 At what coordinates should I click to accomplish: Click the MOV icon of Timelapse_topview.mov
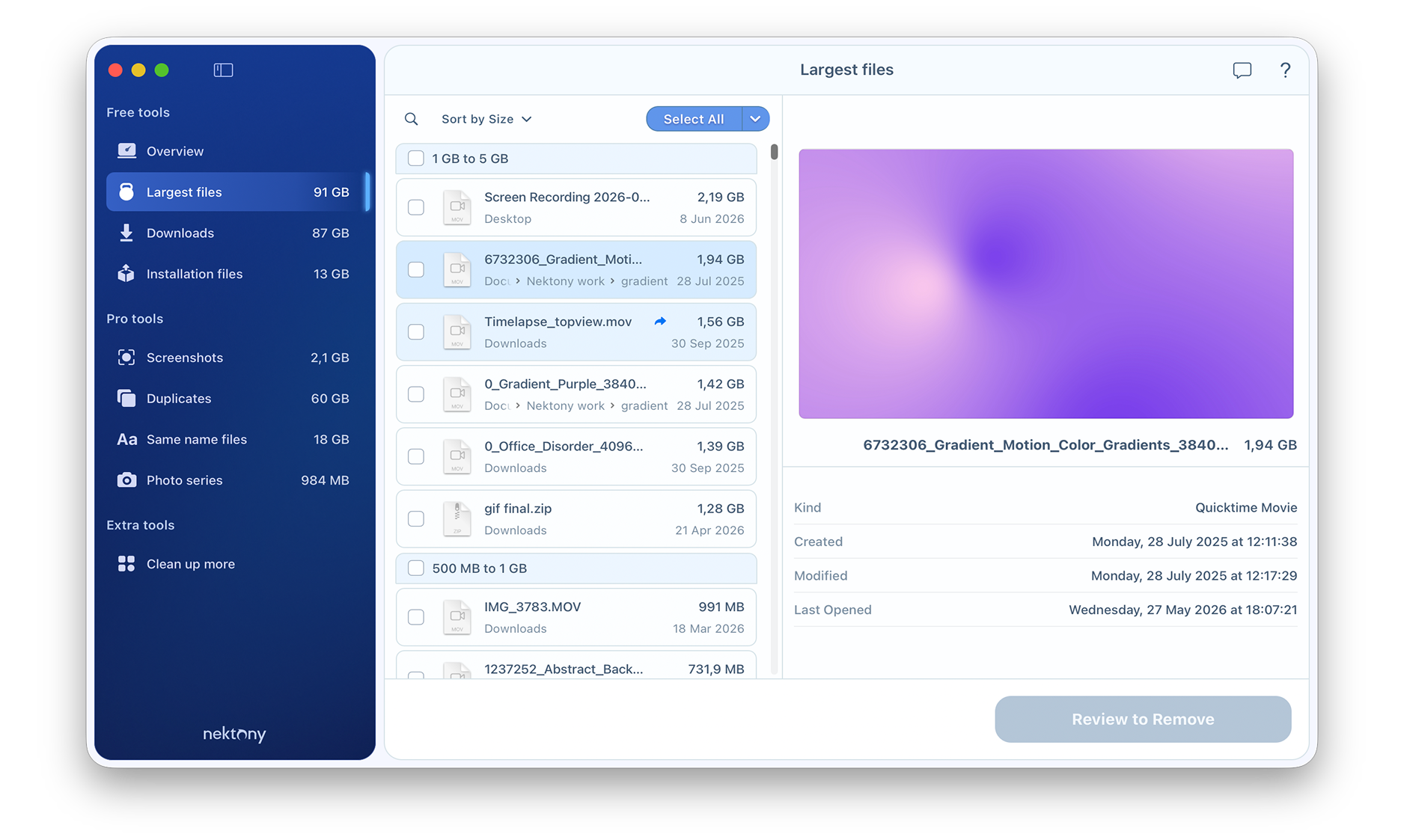(457, 332)
